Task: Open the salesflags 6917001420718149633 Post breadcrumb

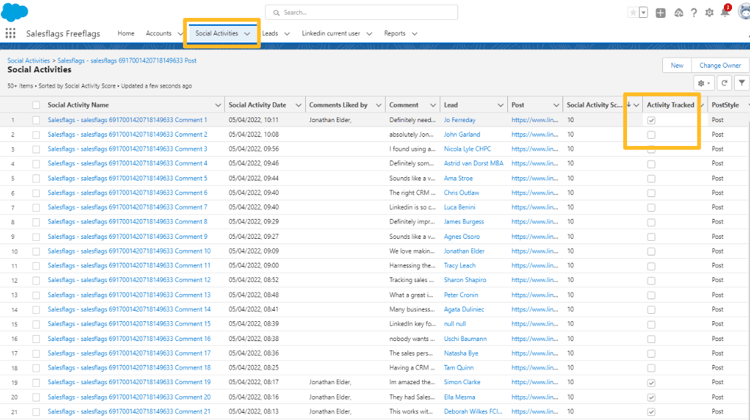Action: click(x=127, y=61)
